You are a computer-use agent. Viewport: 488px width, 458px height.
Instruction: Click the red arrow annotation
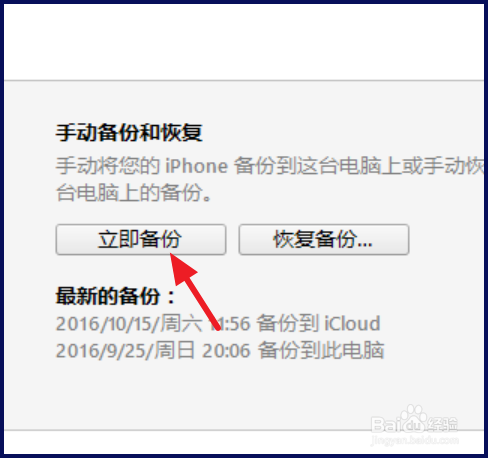pos(195,292)
